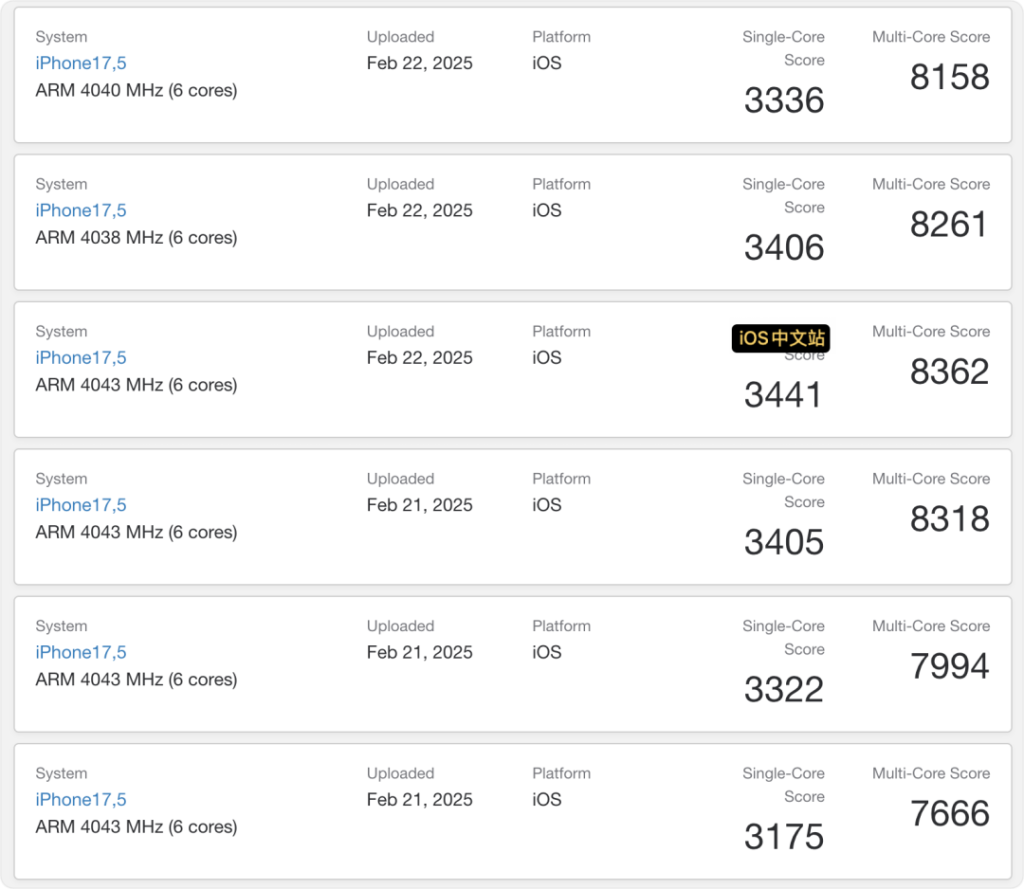The height and width of the screenshot is (889, 1024).
Task: Click the ARM 4038 MHz (6 cores) text
Action: coord(136,238)
